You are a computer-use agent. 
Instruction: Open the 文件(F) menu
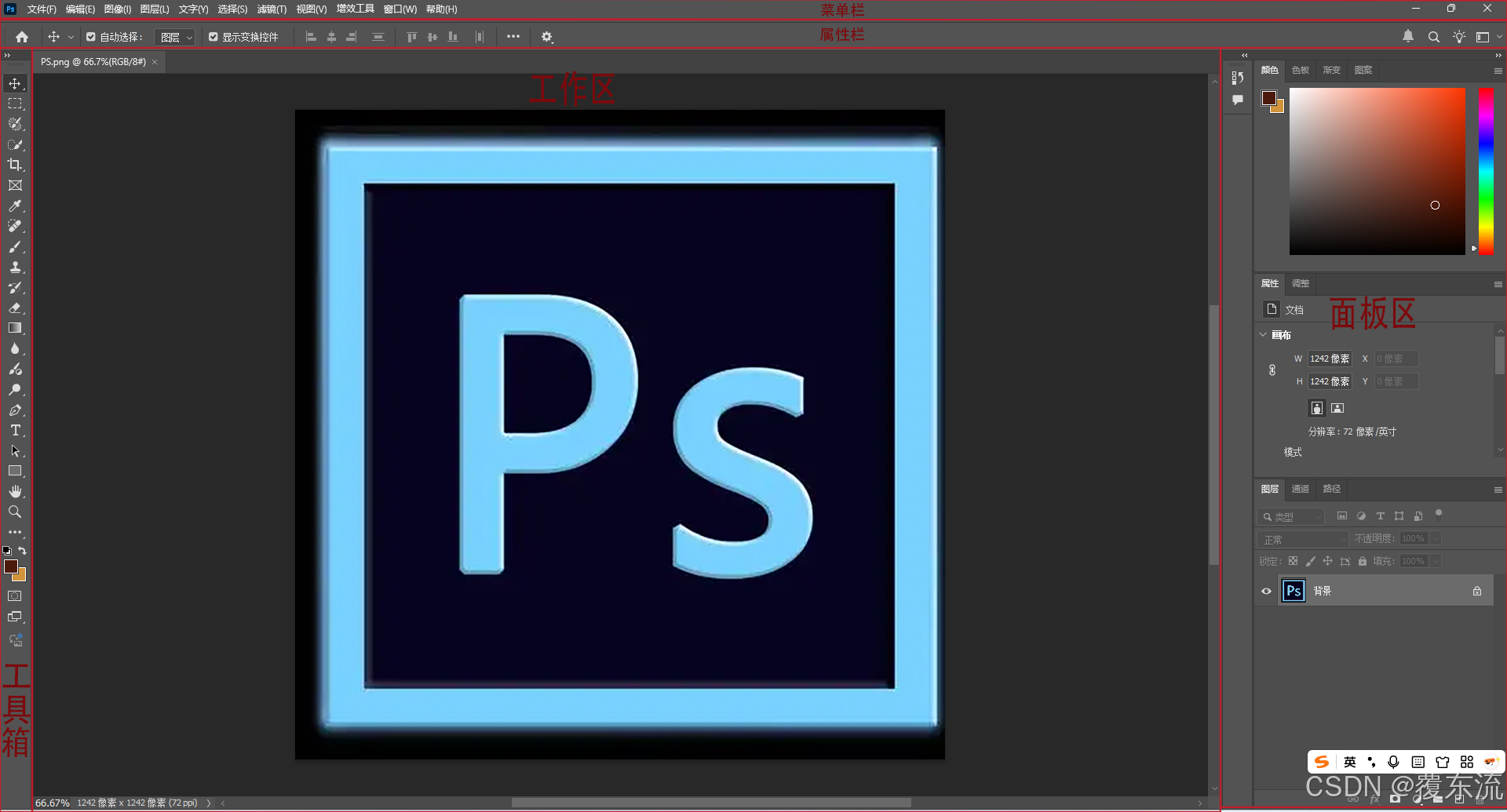point(42,9)
